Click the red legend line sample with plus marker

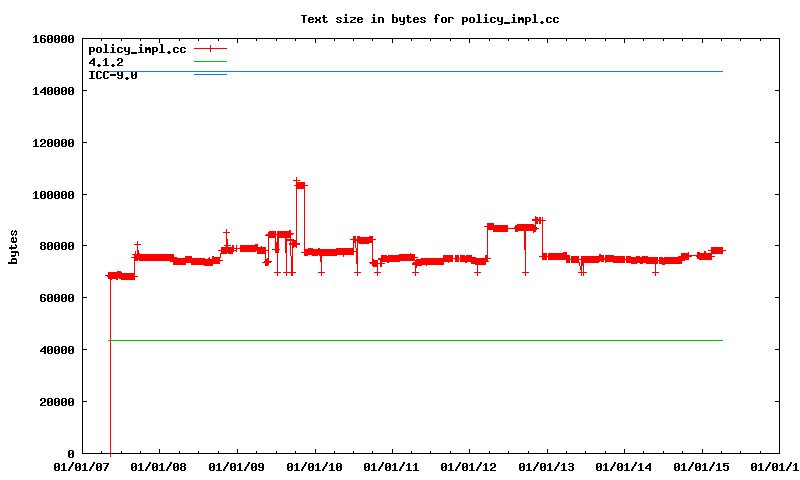coord(210,48)
